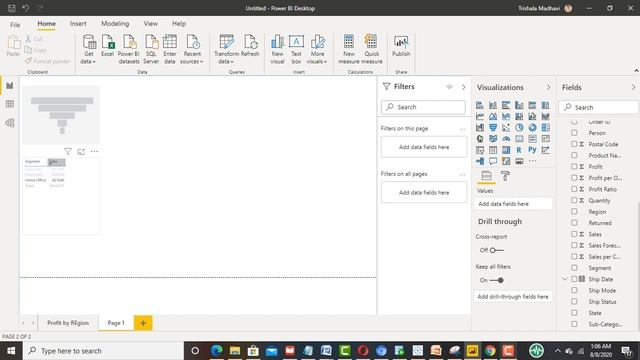Open the Transform data dropdown
Viewport: 640px width, 360px height.
226,49
